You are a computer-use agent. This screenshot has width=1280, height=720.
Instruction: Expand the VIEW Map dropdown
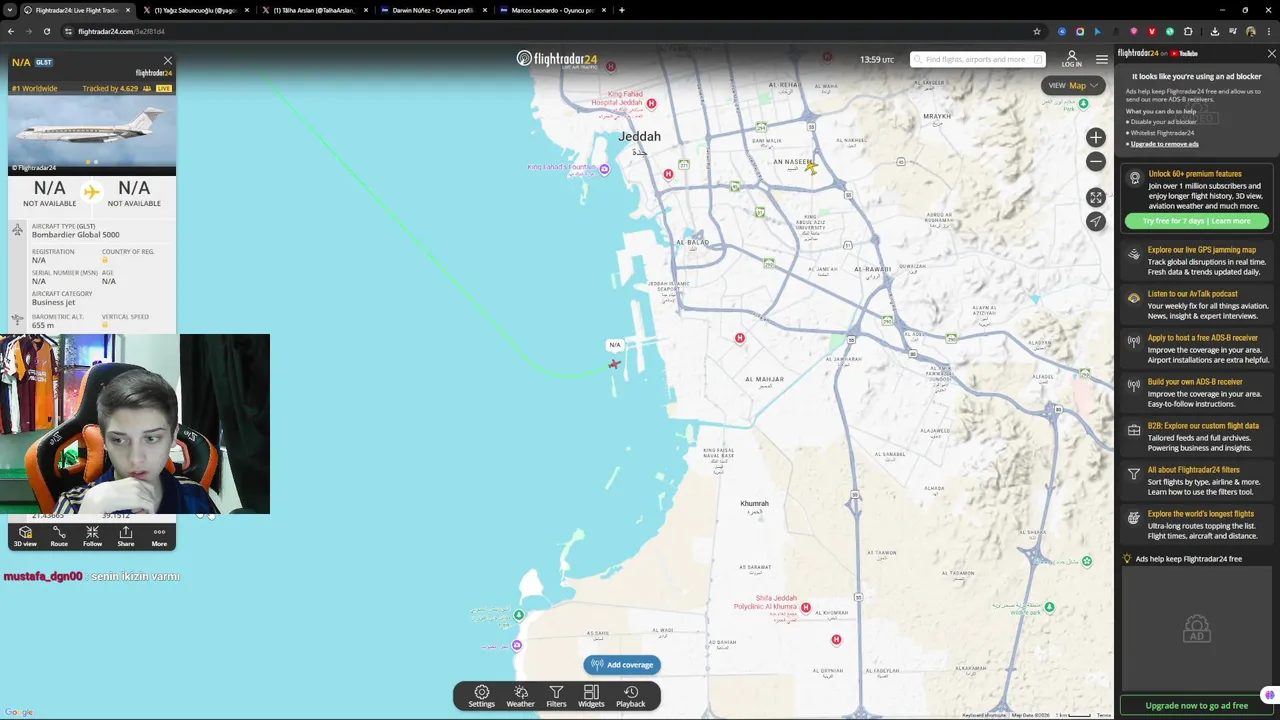(1073, 85)
